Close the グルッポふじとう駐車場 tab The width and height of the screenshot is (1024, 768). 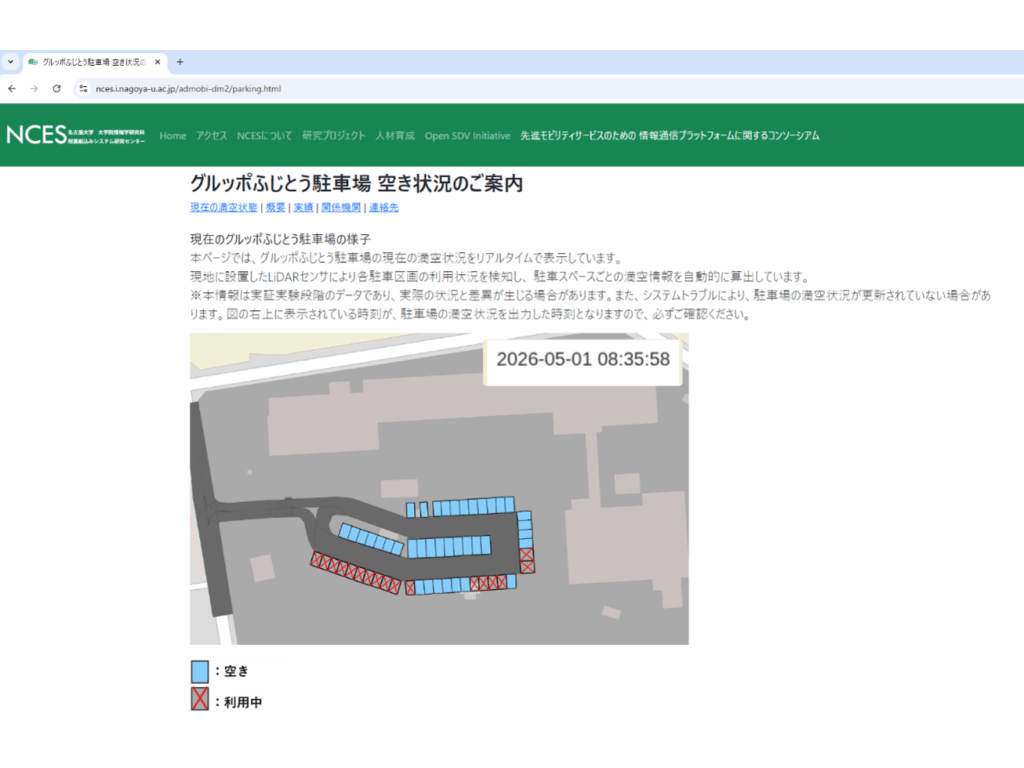[157, 62]
